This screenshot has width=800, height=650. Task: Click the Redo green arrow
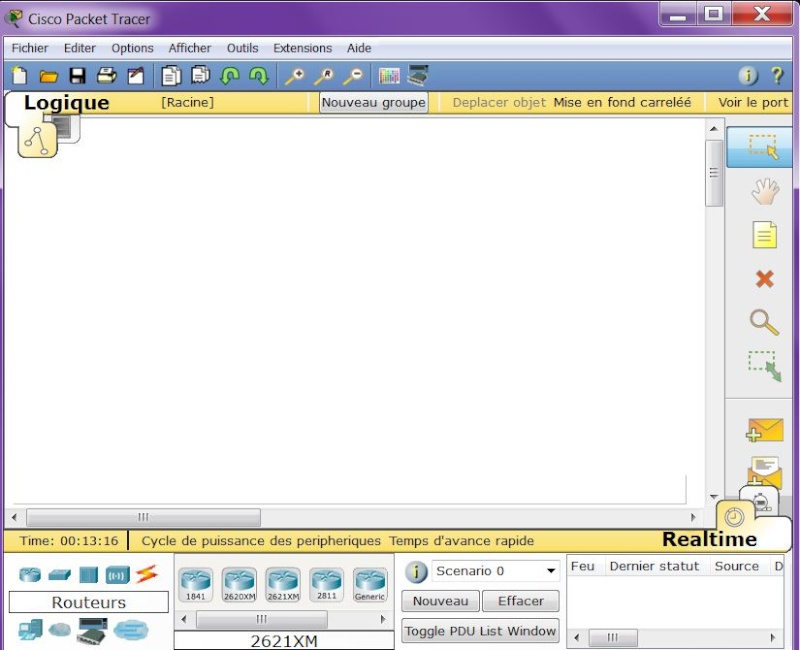point(259,76)
